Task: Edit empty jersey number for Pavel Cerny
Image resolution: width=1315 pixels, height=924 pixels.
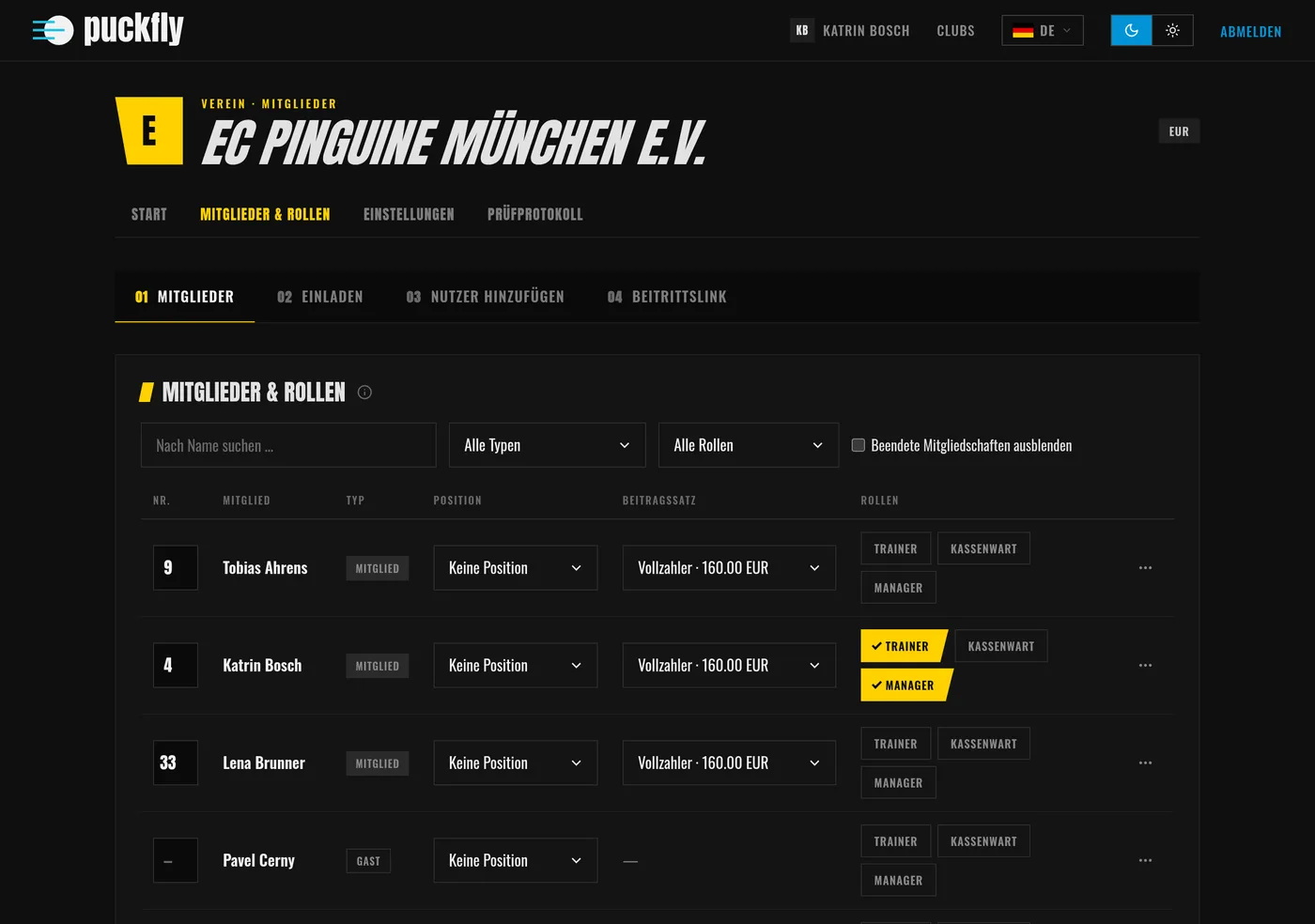Action: (176, 861)
